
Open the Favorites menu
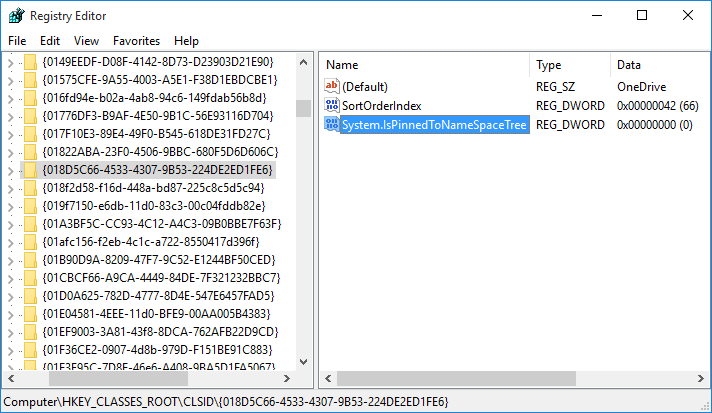[136, 41]
